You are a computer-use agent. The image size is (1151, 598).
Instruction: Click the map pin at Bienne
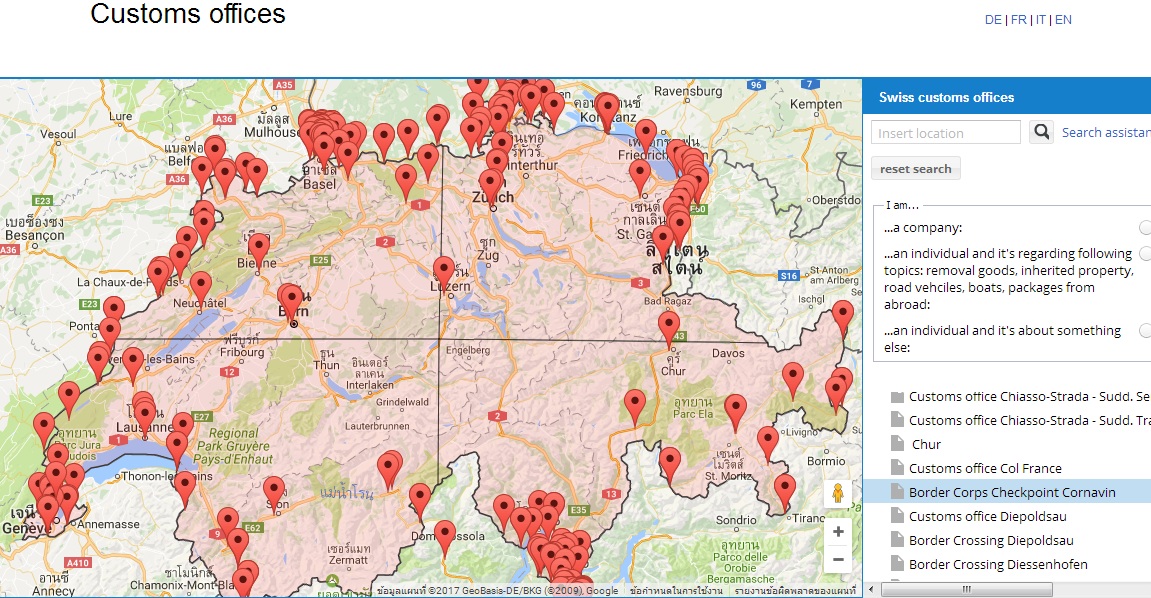[x=258, y=251]
